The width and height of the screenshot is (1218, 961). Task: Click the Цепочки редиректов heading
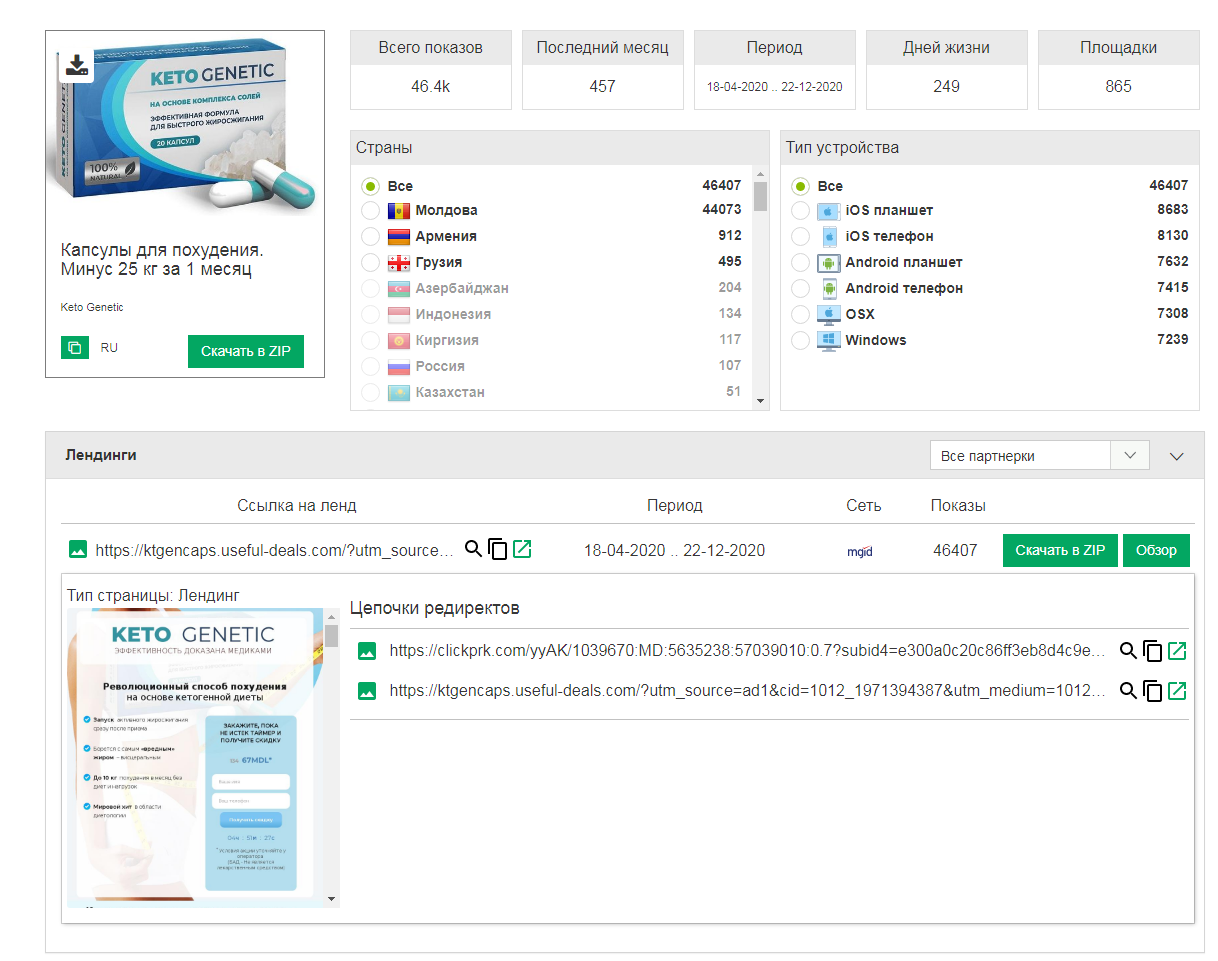(434, 608)
